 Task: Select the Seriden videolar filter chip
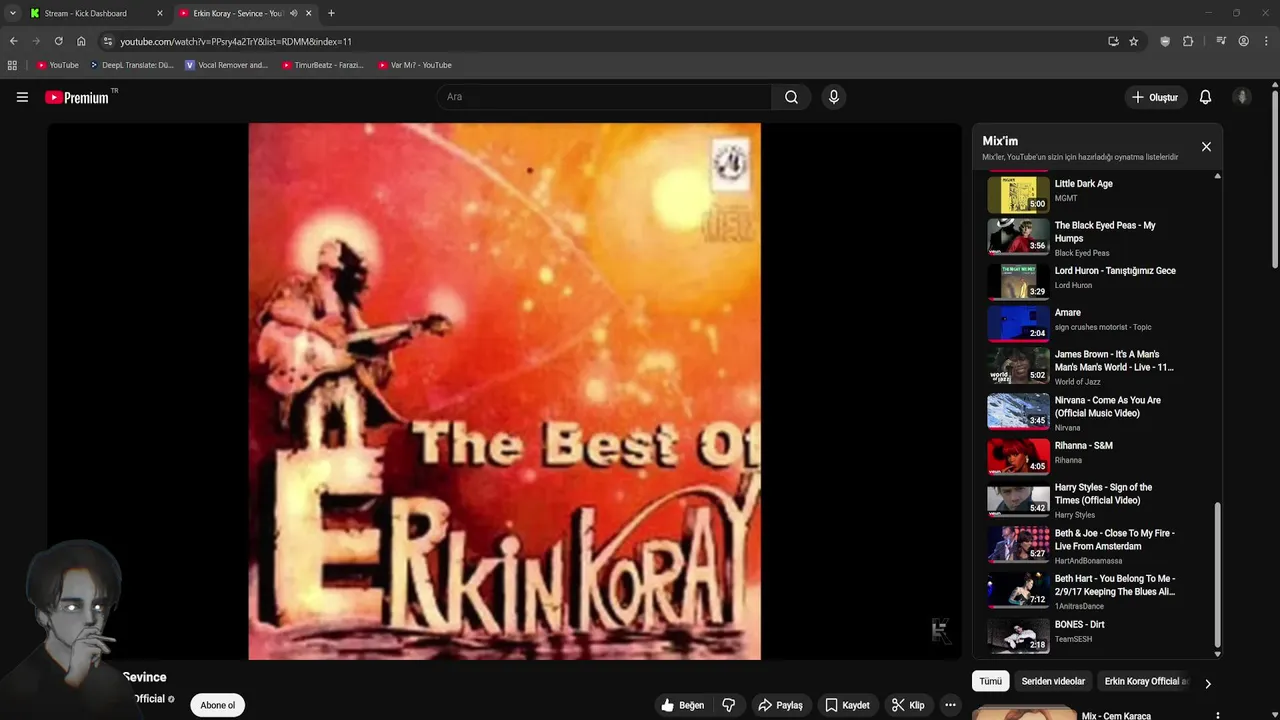[1053, 681]
